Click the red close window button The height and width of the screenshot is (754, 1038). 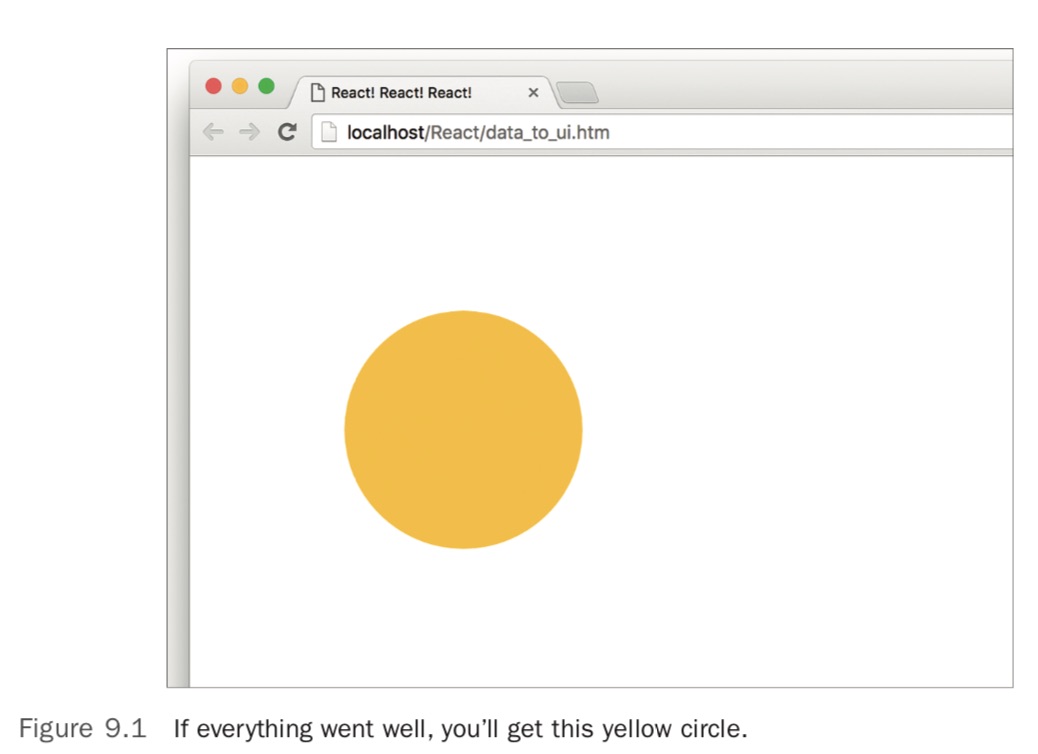point(213,86)
